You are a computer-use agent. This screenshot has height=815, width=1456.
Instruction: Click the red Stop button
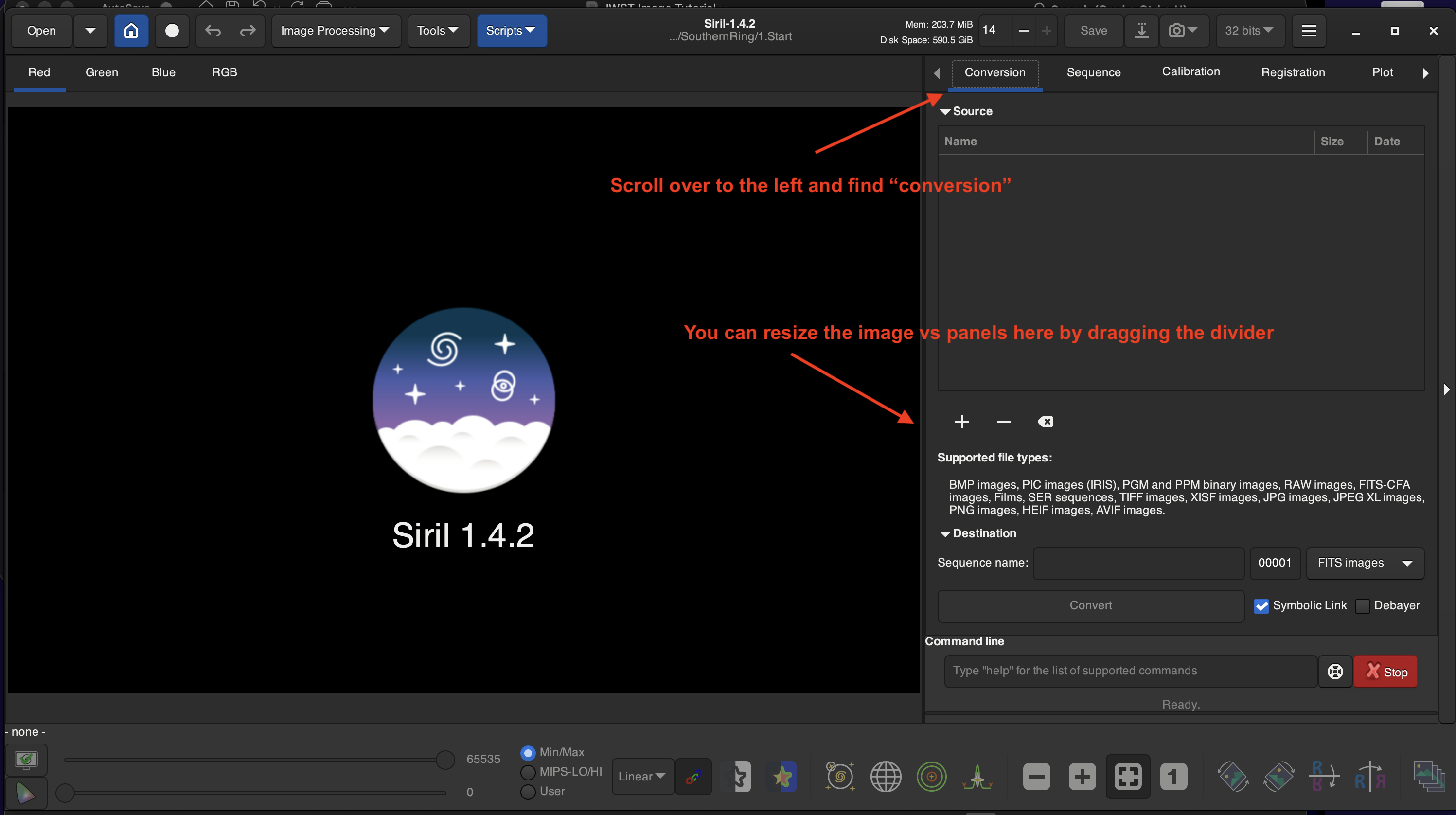pyautogui.click(x=1385, y=672)
